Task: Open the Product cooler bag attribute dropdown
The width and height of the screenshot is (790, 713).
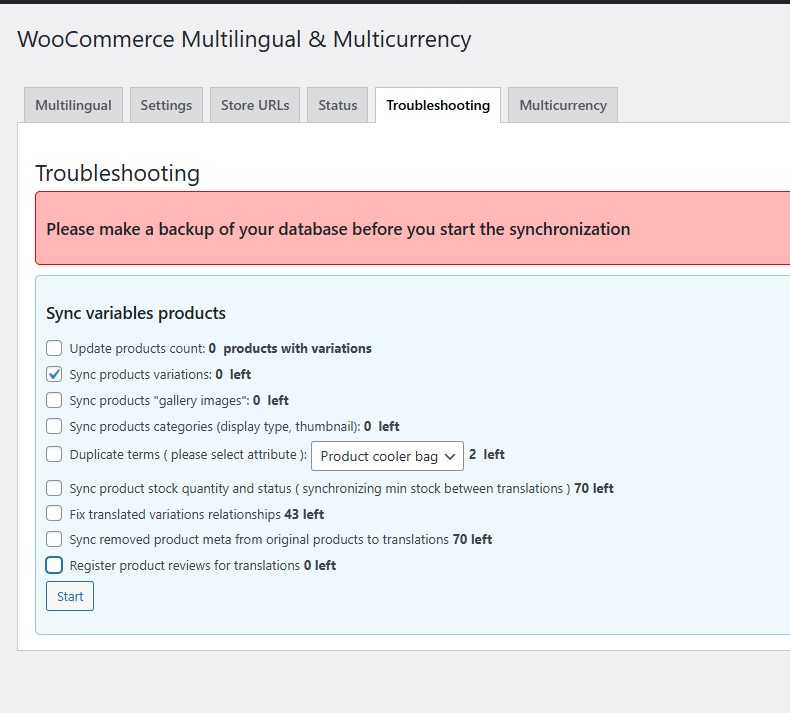Action: [x=387, y=456]
